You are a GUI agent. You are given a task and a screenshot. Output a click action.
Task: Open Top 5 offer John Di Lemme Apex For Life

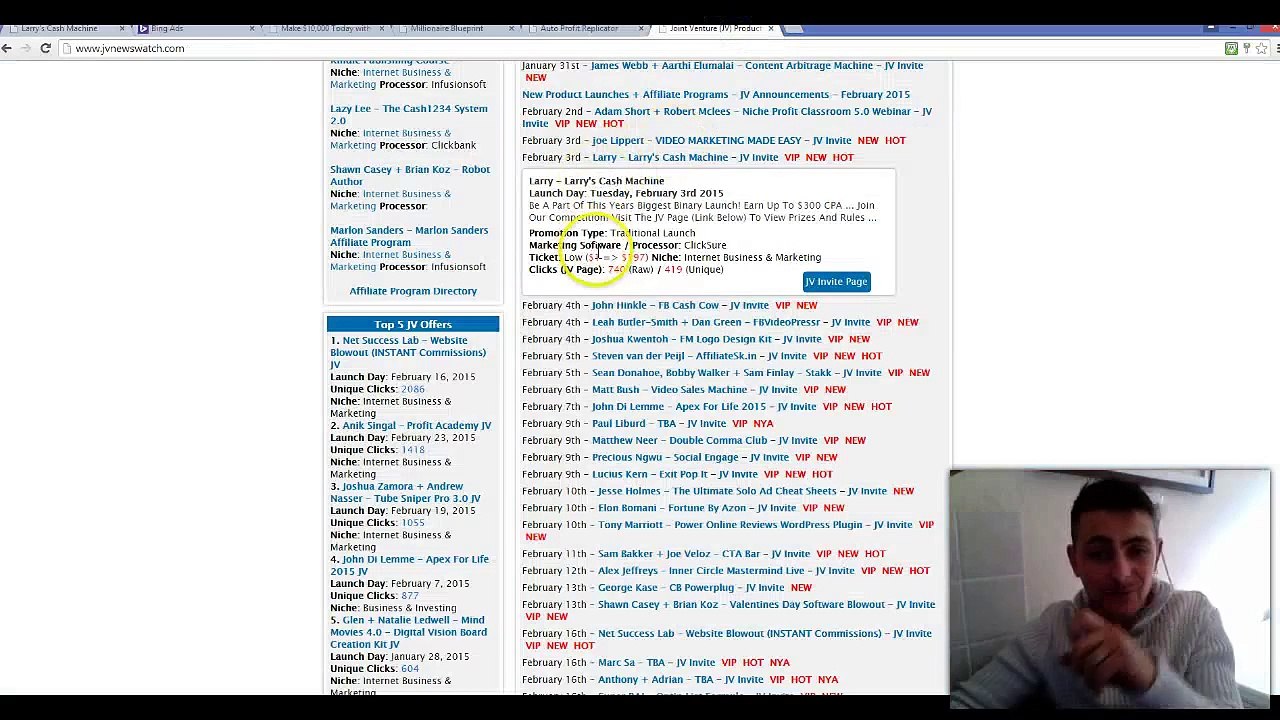(409, 567)
